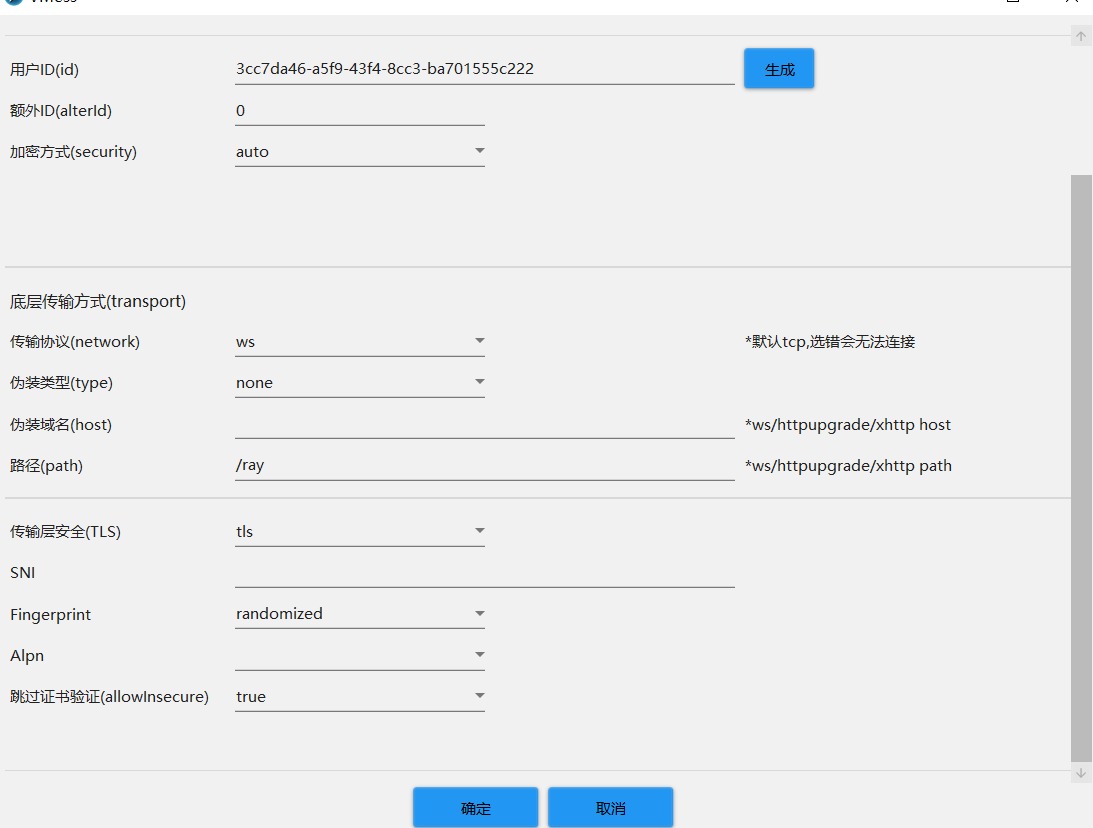Click the 伪装域名(host) input field
This screenshot has width=1093, height=828.
pos(484,425)
